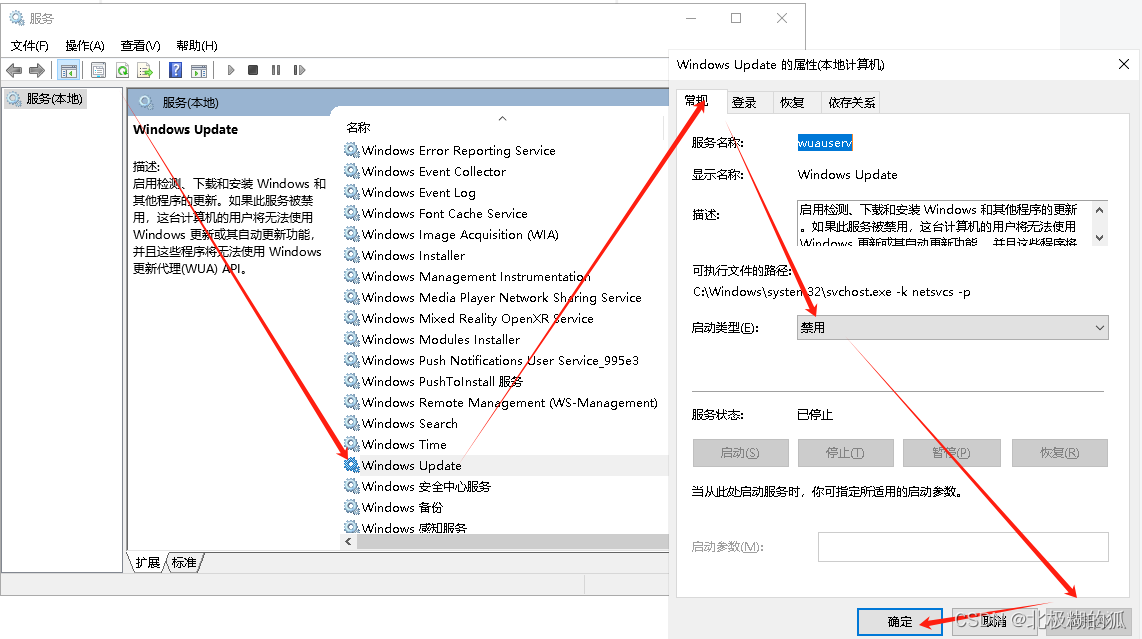Click the 停止(T) button
Viewport: 1142px width, 639px height.
tap(845, 452)
